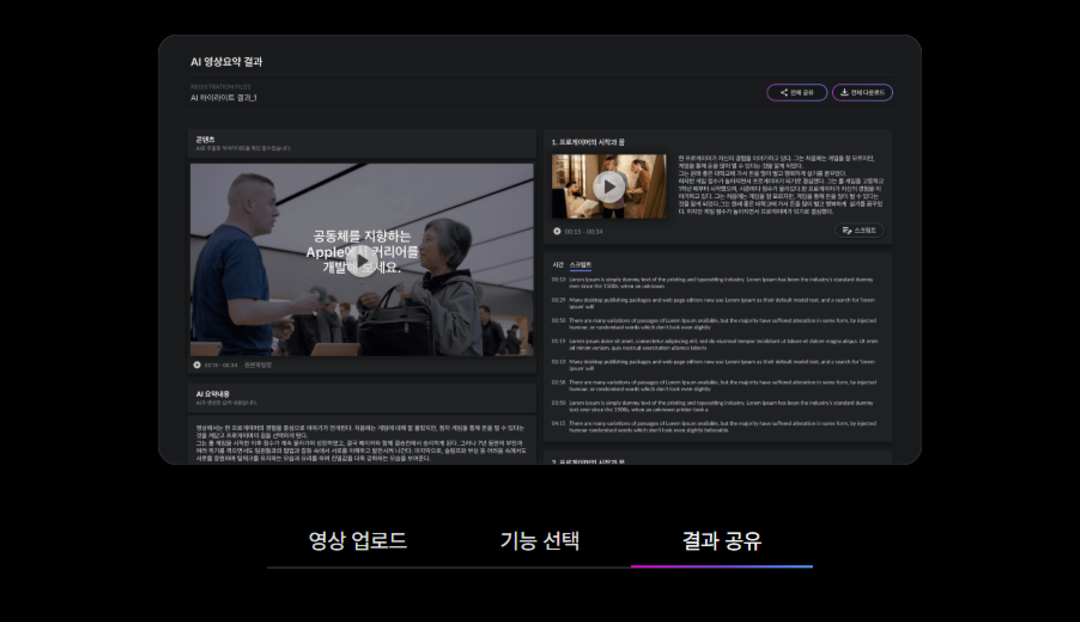Click the 'AI 영상요약 결과' page title
This screenshot has height=622, width=1080.
pos(227,62)
